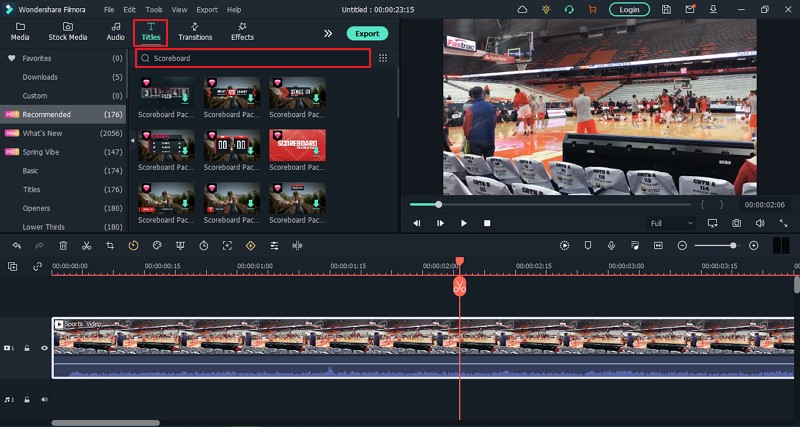Click the delete trash icon in timeline toolbar
This screenshot has height=427, width=800.
tap(63, 245)
